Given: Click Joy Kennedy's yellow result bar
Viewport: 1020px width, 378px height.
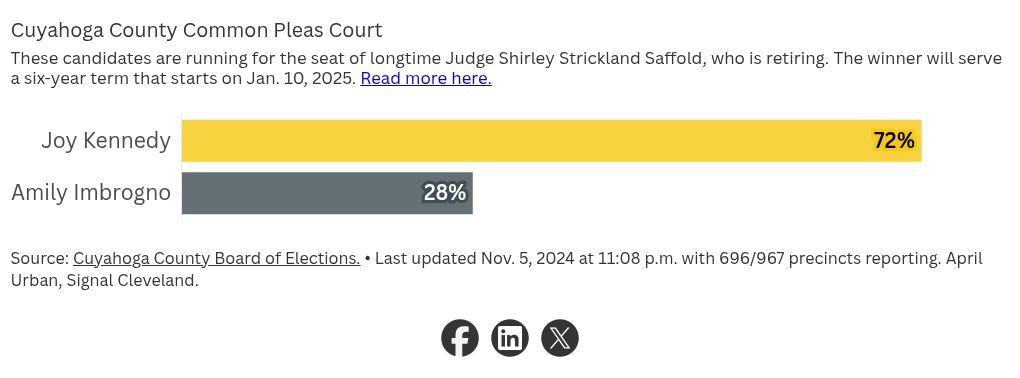Looking at the screenshot, I should pos(552,141).
